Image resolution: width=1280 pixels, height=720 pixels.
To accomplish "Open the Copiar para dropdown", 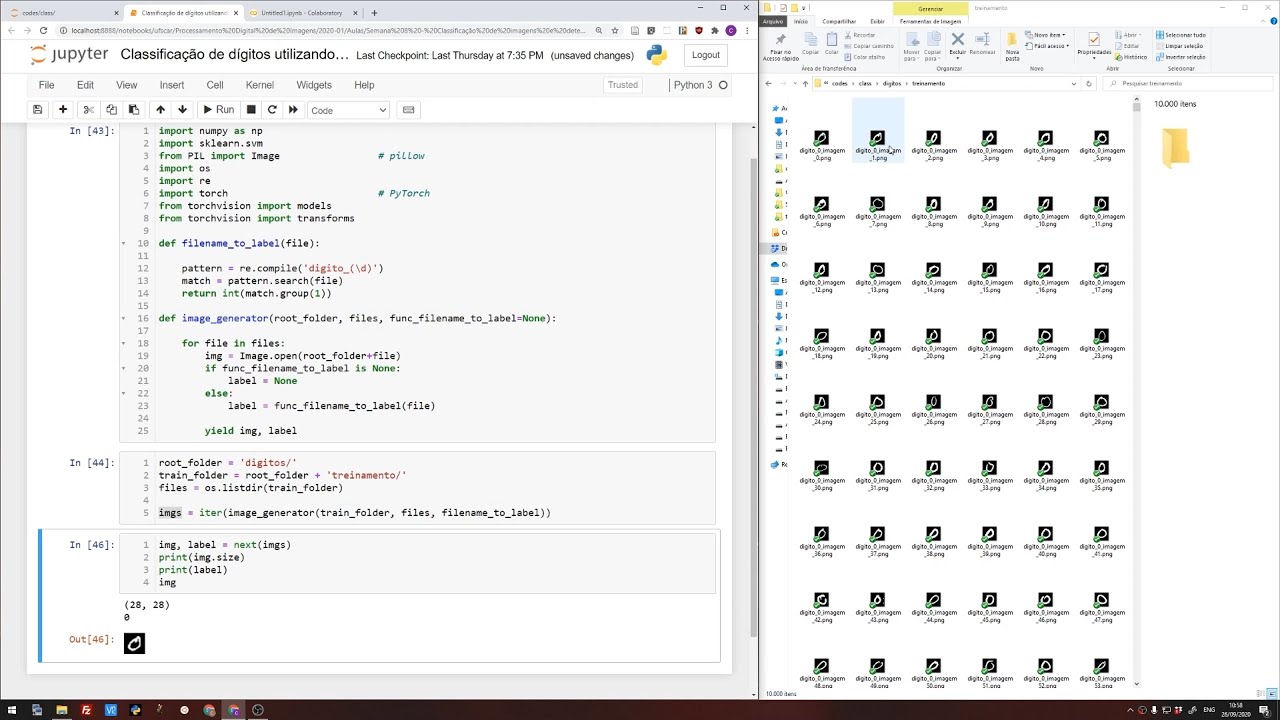I will (932, 46).
